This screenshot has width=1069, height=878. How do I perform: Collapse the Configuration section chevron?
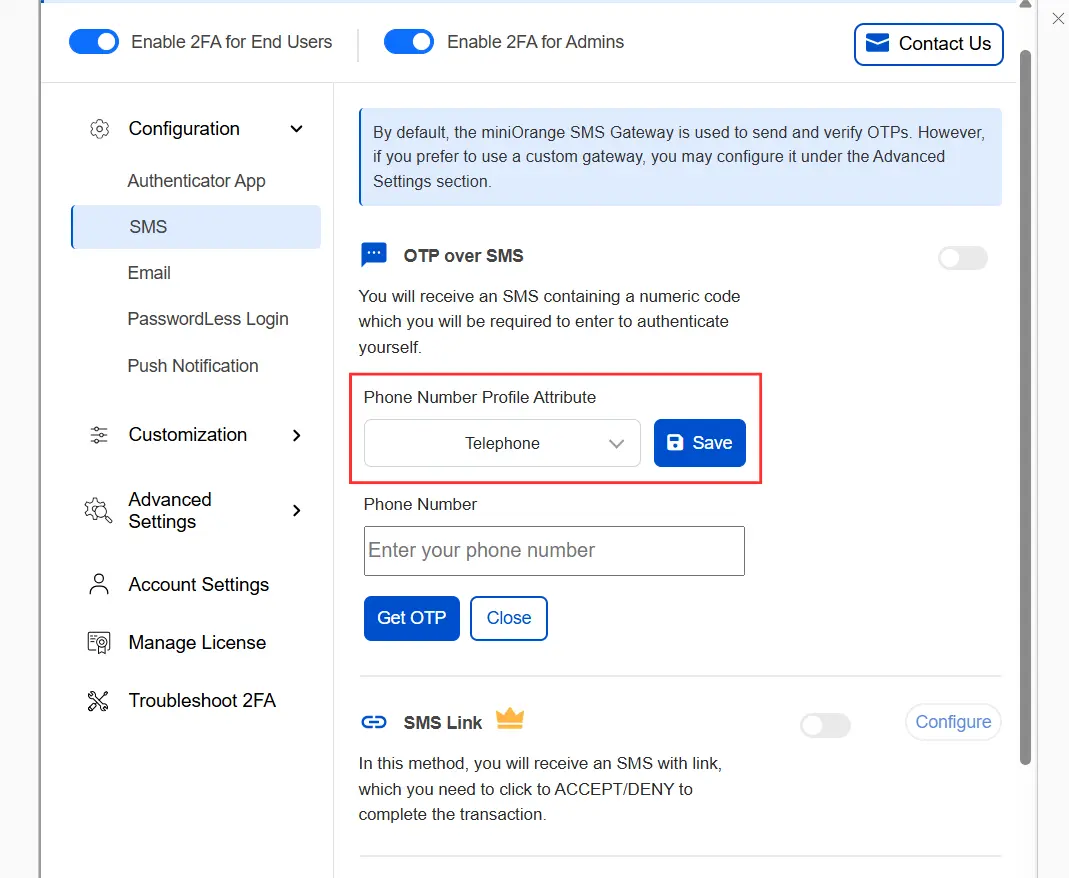[297, 129]
